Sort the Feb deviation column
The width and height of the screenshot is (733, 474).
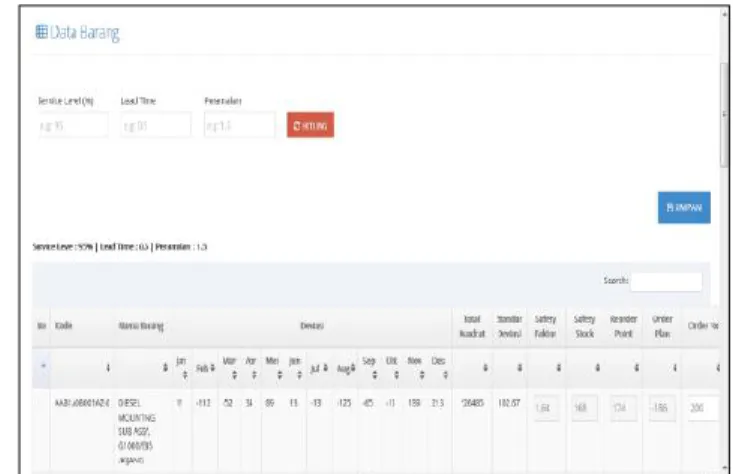(x=212, y=368)
